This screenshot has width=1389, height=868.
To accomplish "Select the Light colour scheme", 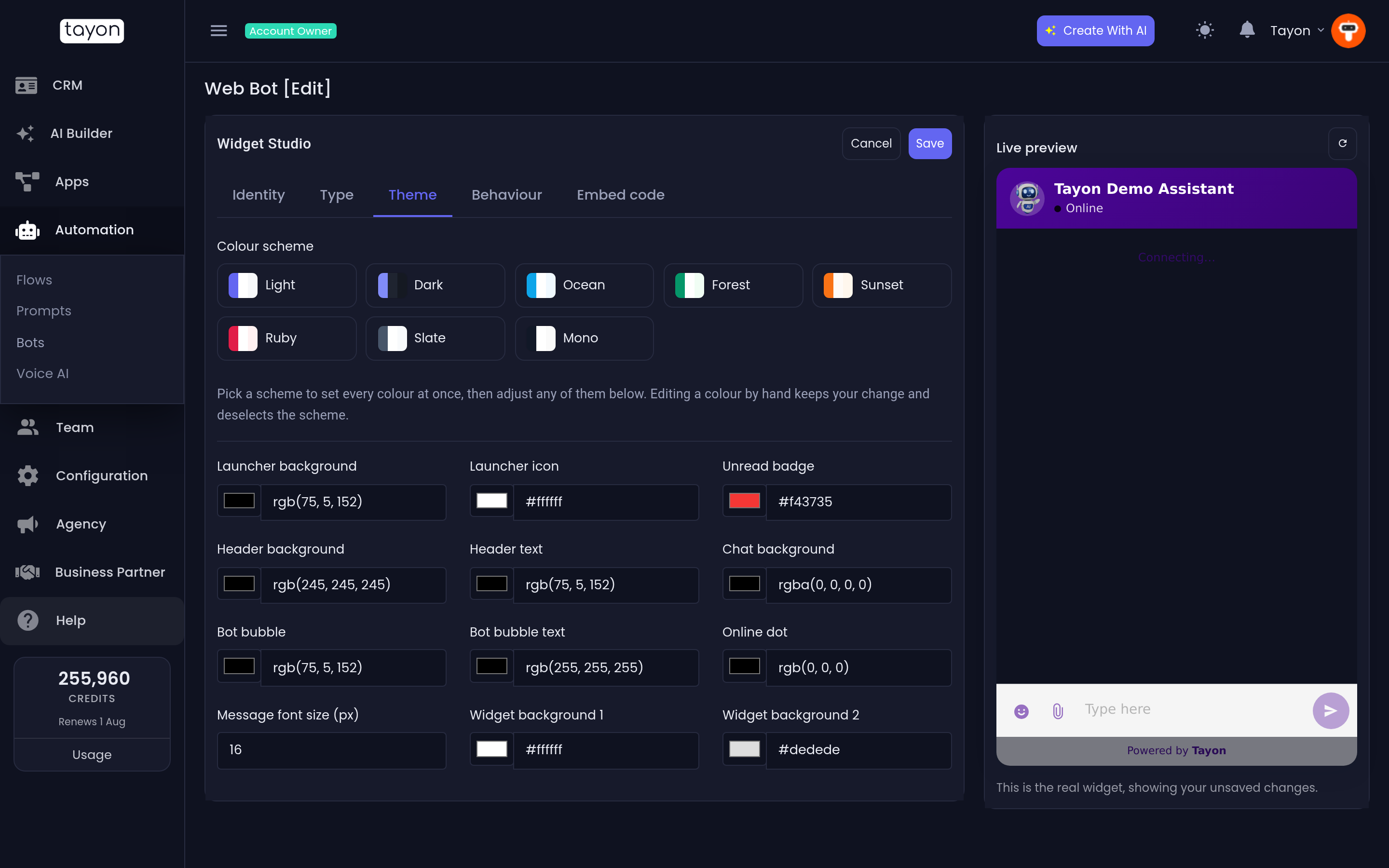I will click(x=286, y=285).
